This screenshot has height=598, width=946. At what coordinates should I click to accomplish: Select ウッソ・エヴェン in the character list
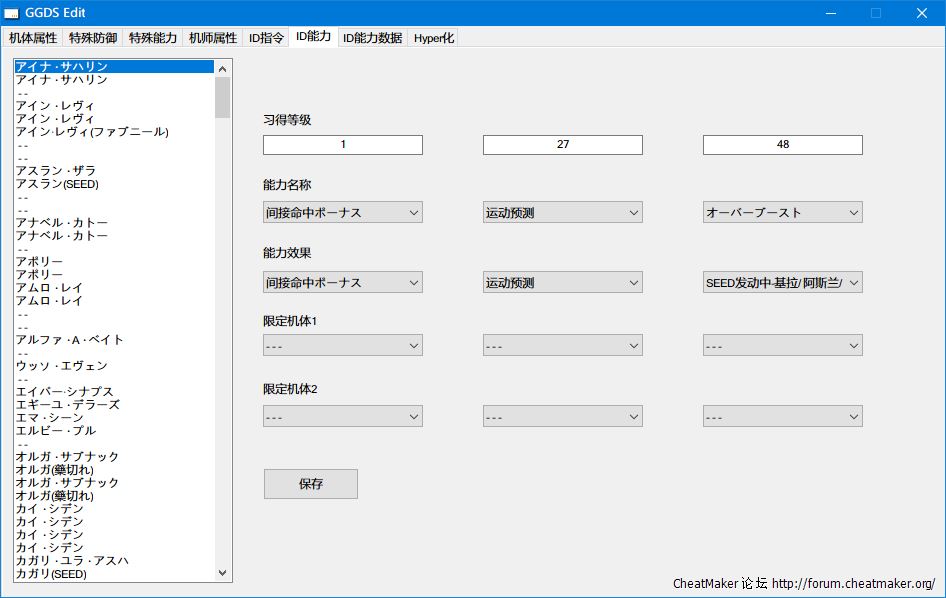[x=61, y=366]
